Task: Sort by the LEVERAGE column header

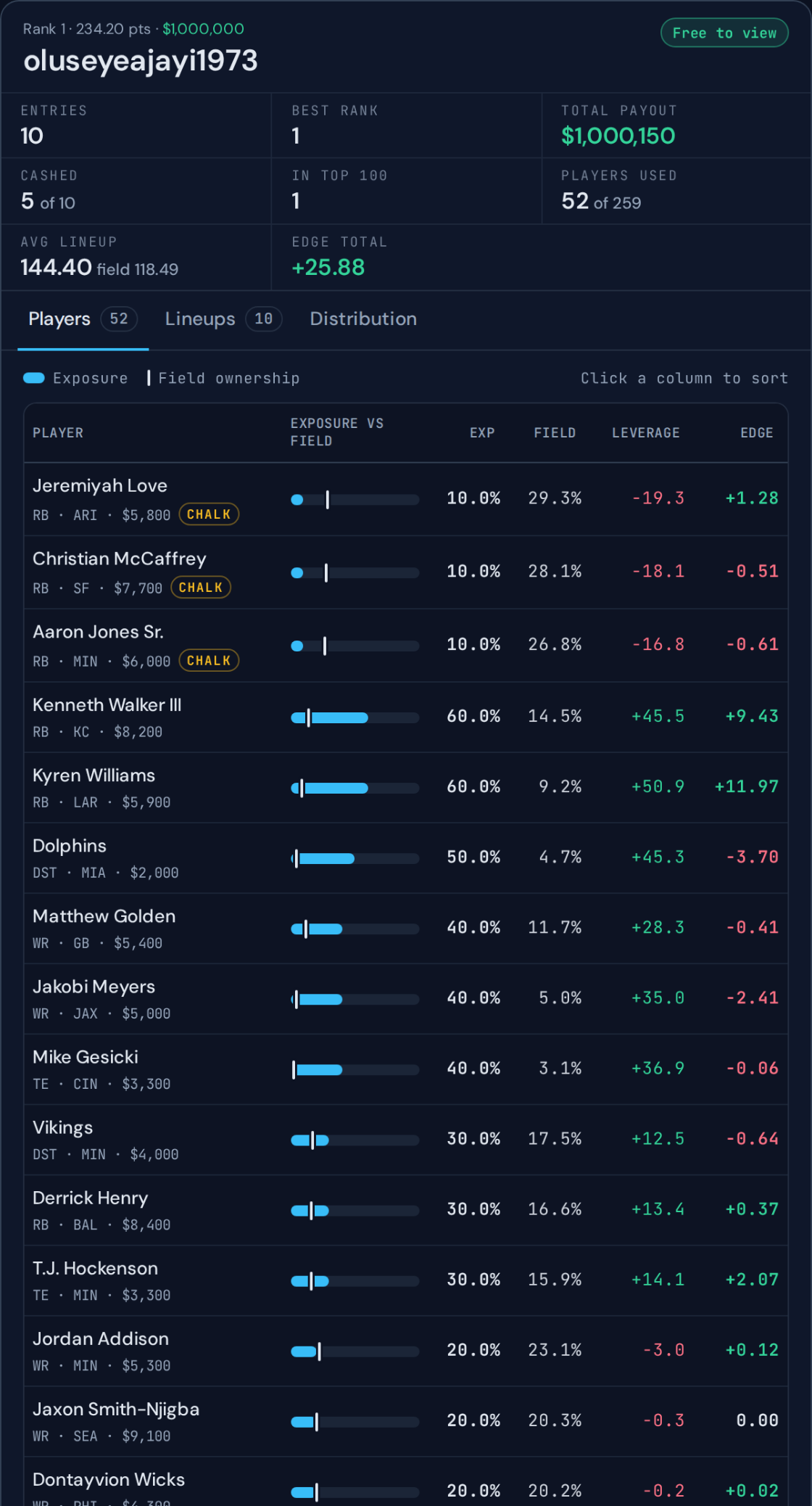Action: point(646,433)
